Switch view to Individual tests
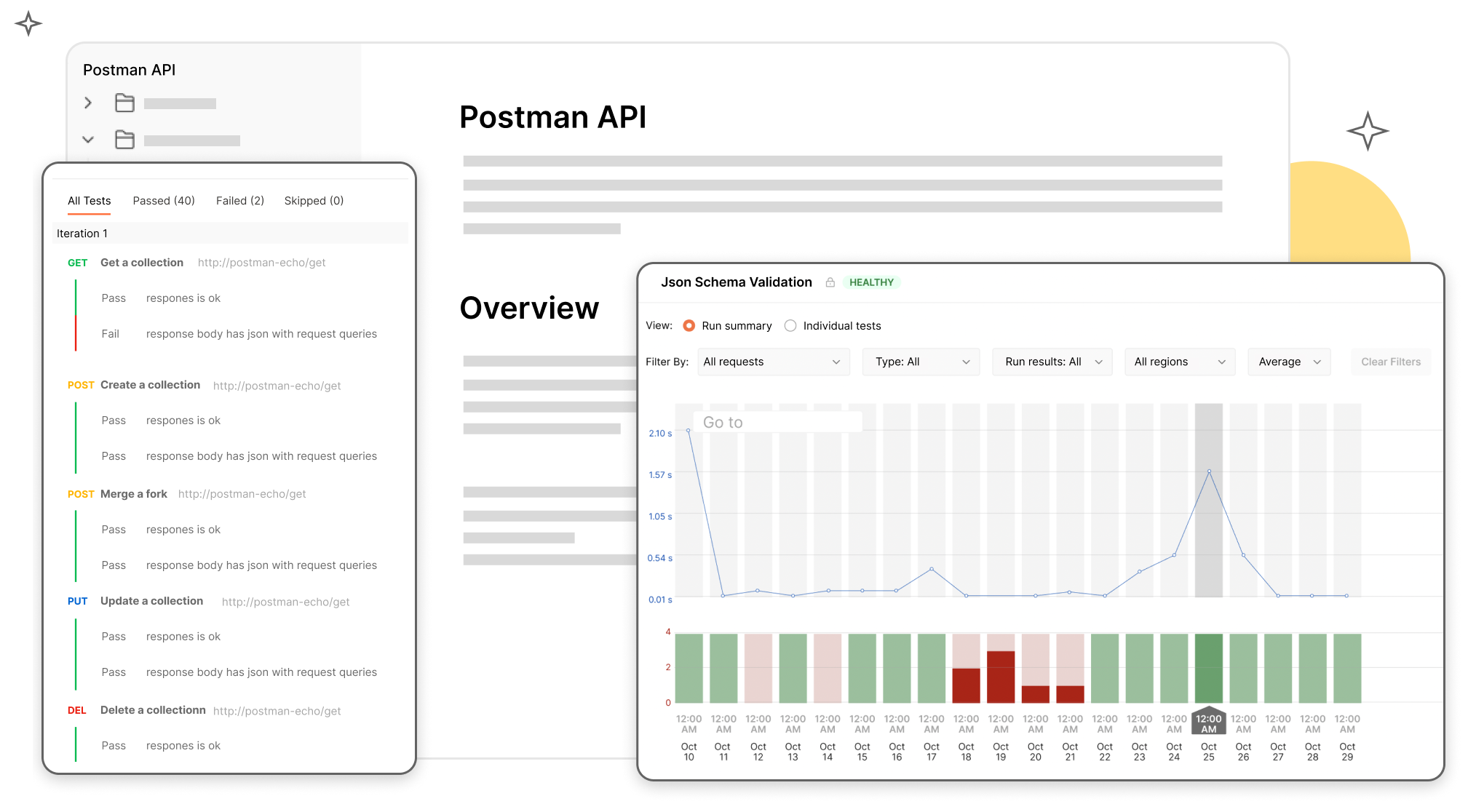1476x812 pixels. tap(790, 325)
